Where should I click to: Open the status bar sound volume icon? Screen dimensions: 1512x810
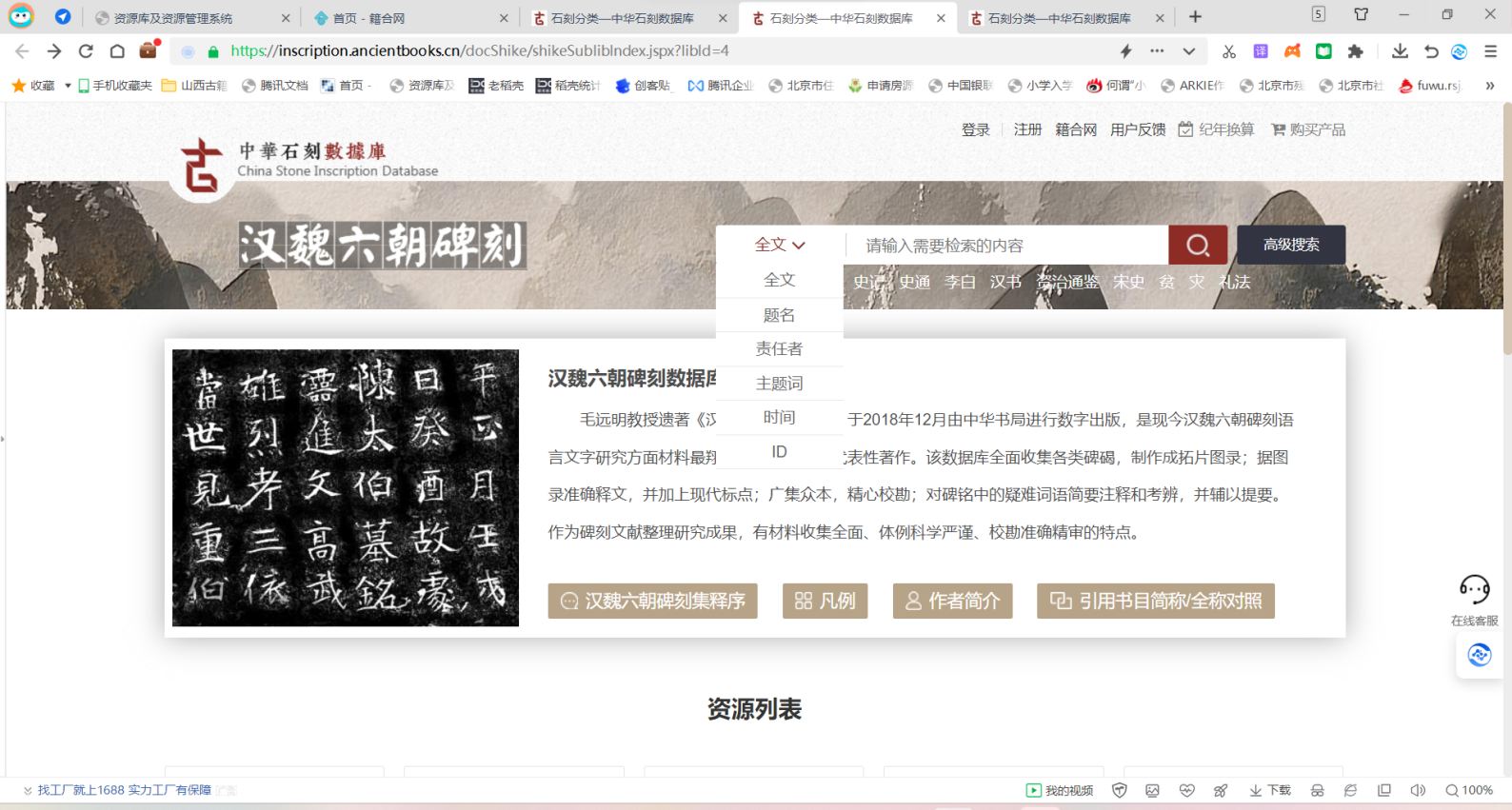pyautogui.click(x=1418, y=790)
